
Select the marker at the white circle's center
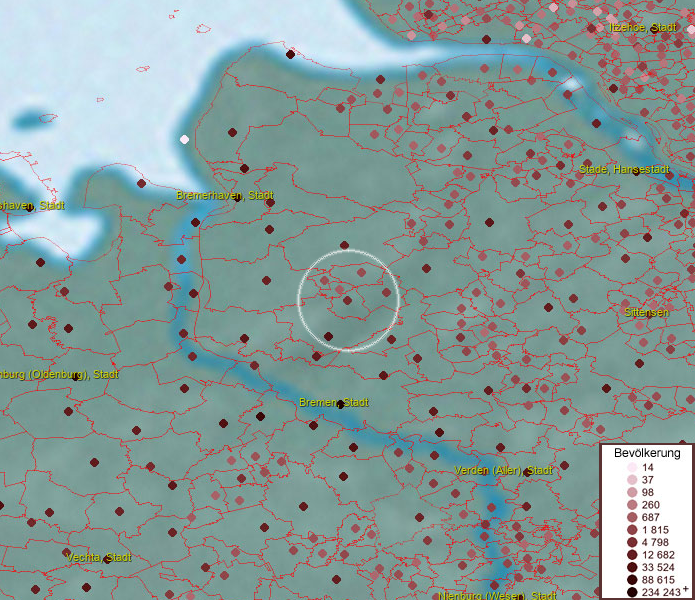click(348, 300)
